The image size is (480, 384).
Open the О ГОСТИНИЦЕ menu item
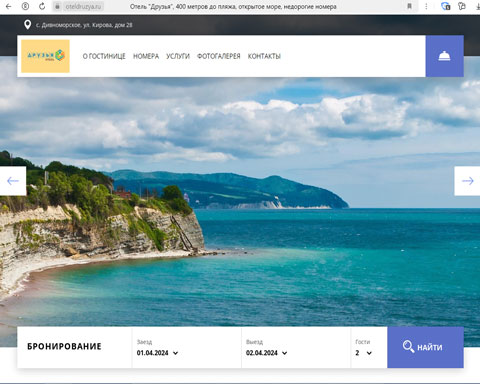104,56
